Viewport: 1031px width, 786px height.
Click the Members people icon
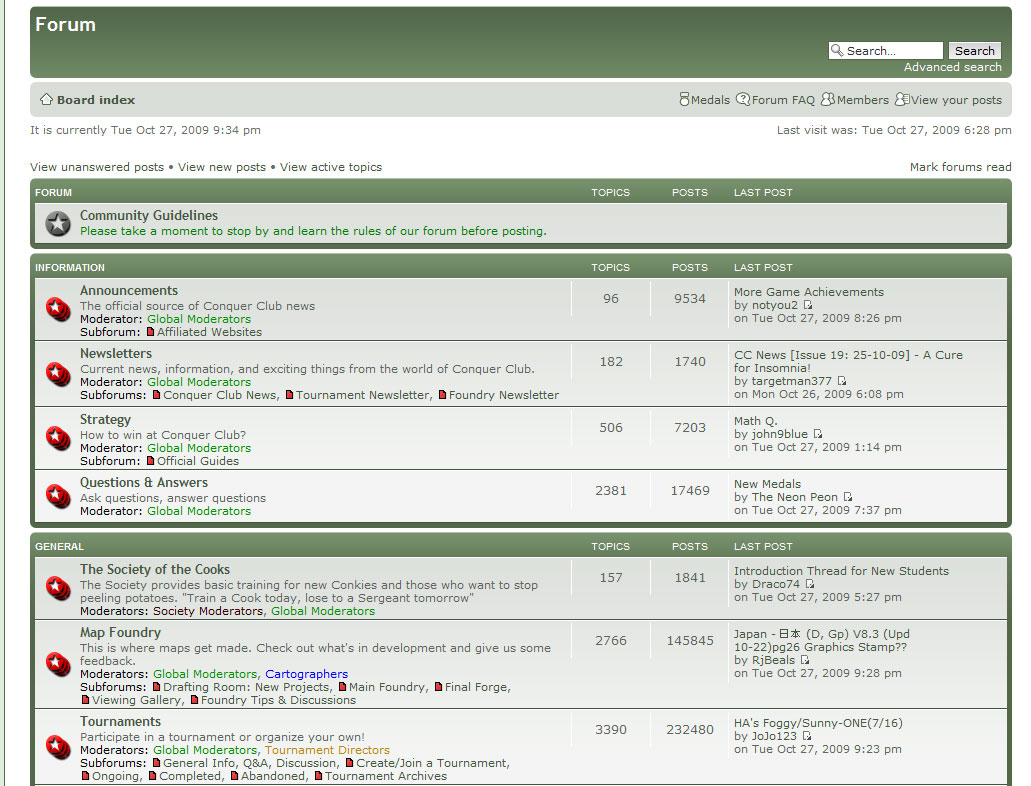828,99
